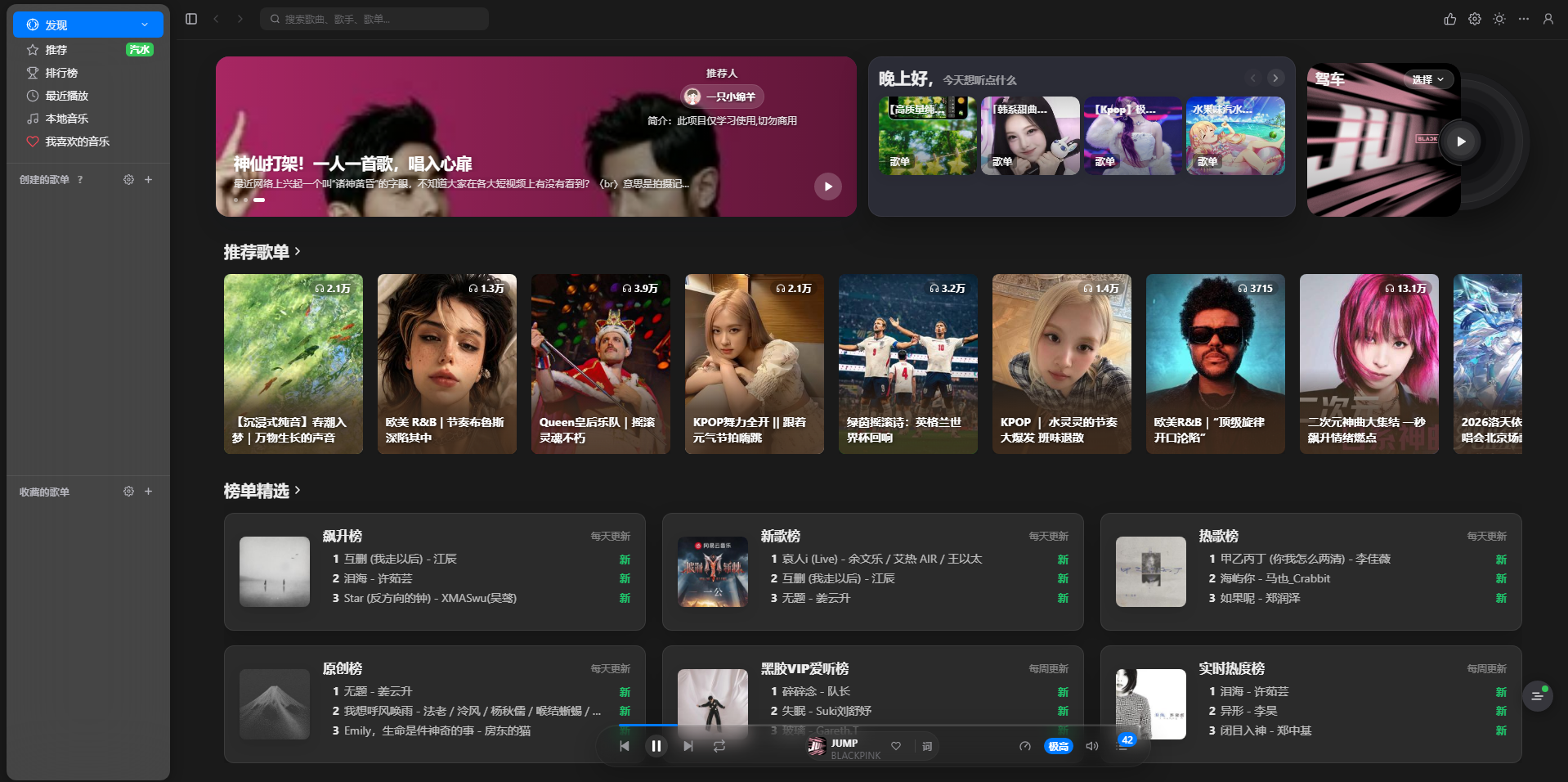Show next items in 晚上好 card
1568x782 pixels.
tap(1275, 79)
